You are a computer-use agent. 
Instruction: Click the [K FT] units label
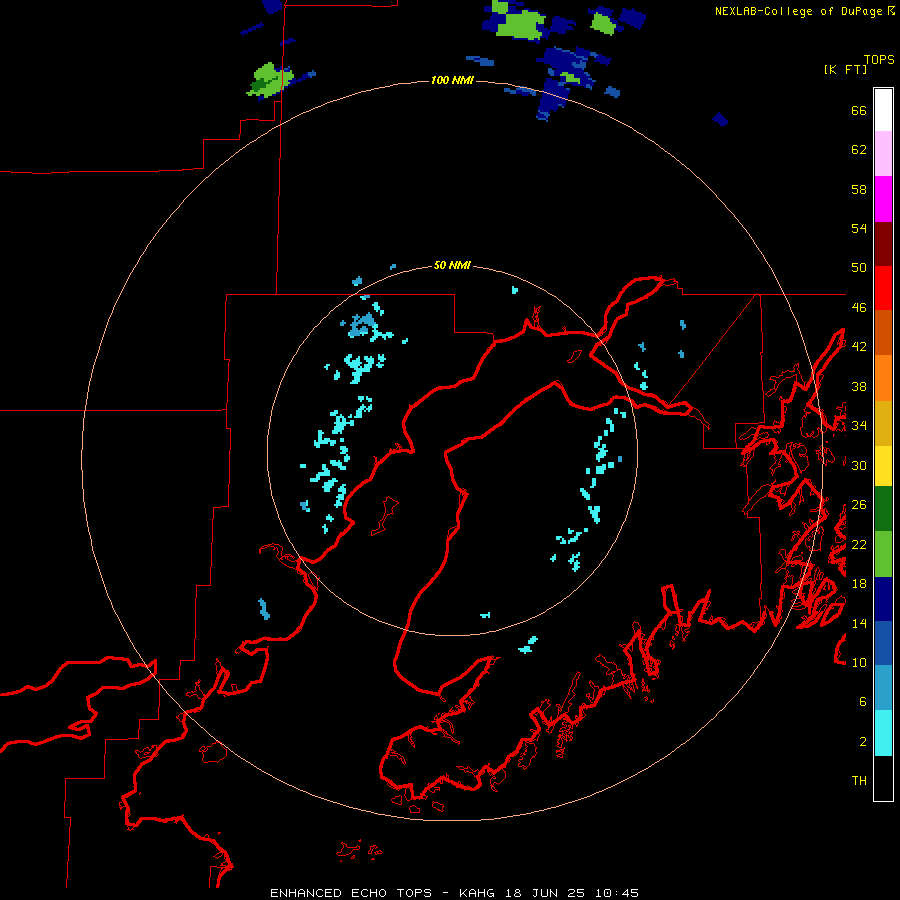pos(845,69)
